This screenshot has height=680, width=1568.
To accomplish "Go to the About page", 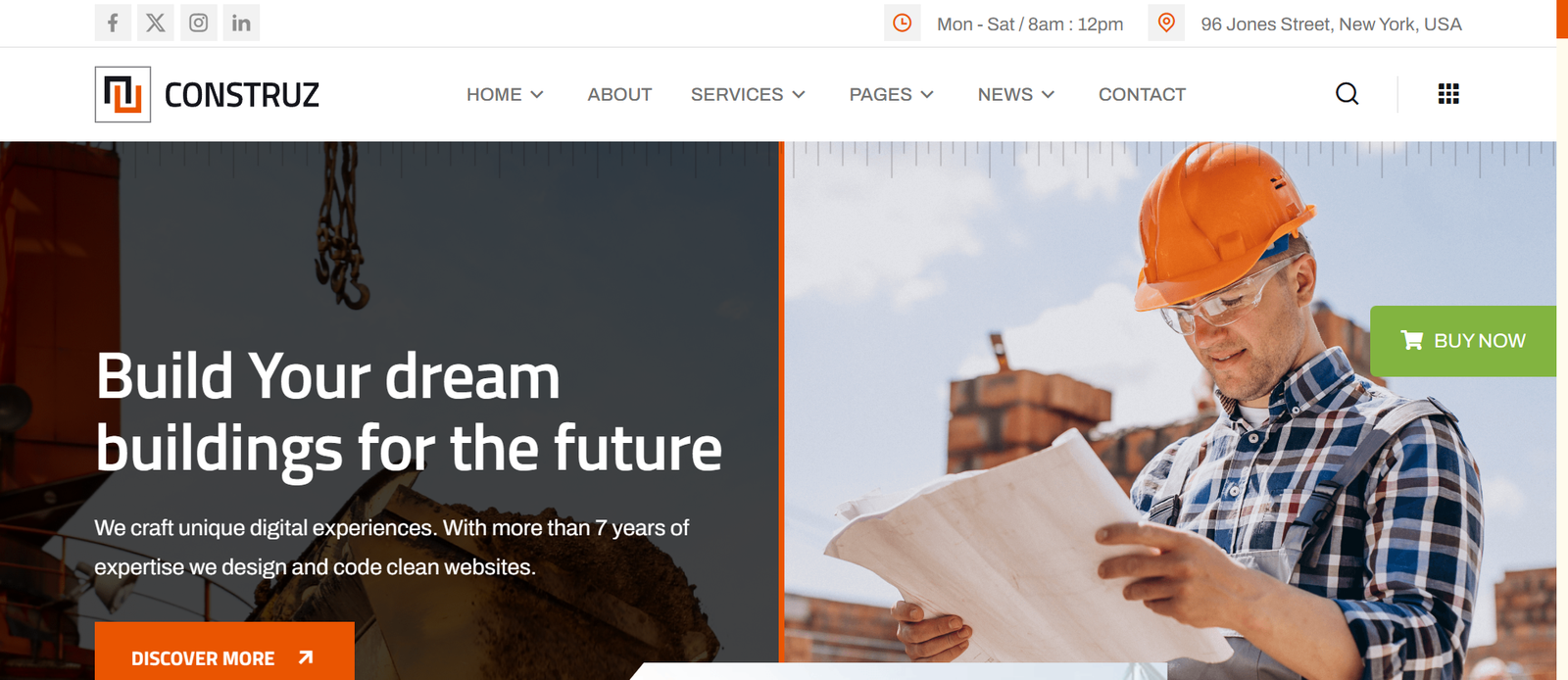I will tap(619, 94).
